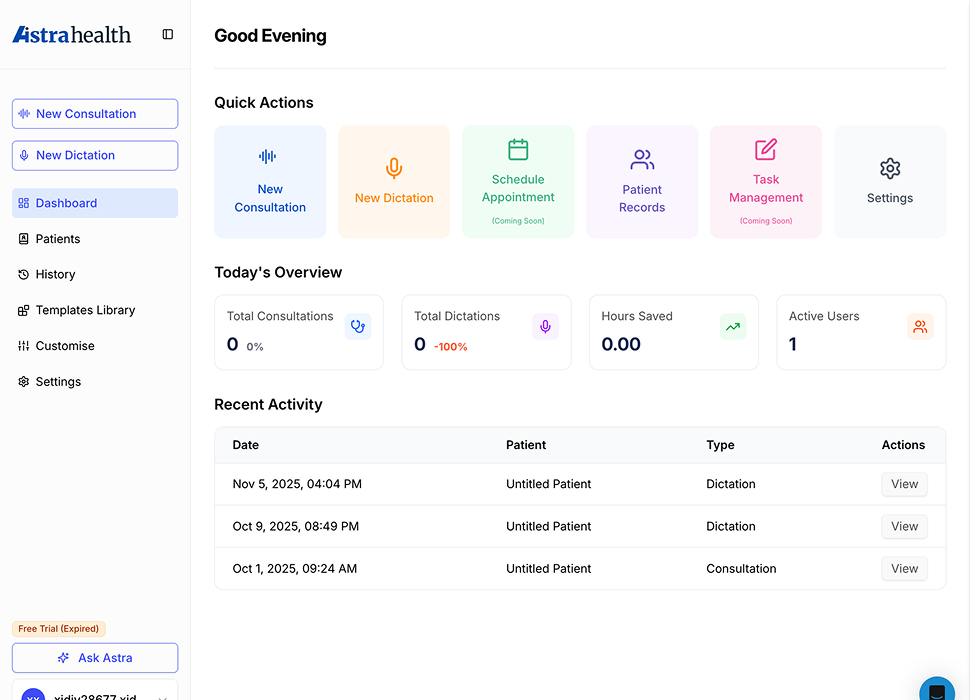Image resolution: width=970 pixels, height=700 pixels.
Task: View the Oct 1, 2025 consultation entry
Action: click(904, 569)
